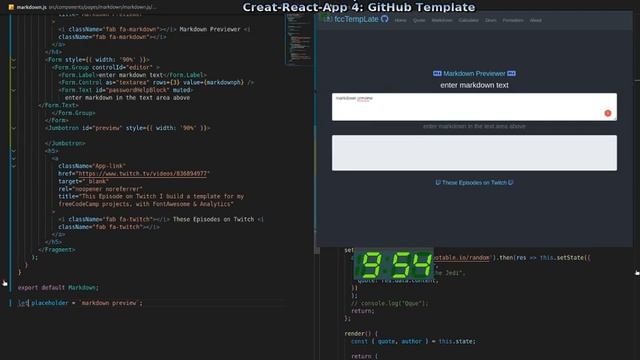Click the logo icon left of fccTempLate
Viewport: 640px width, 360px height.
click(x=328, y=19)
